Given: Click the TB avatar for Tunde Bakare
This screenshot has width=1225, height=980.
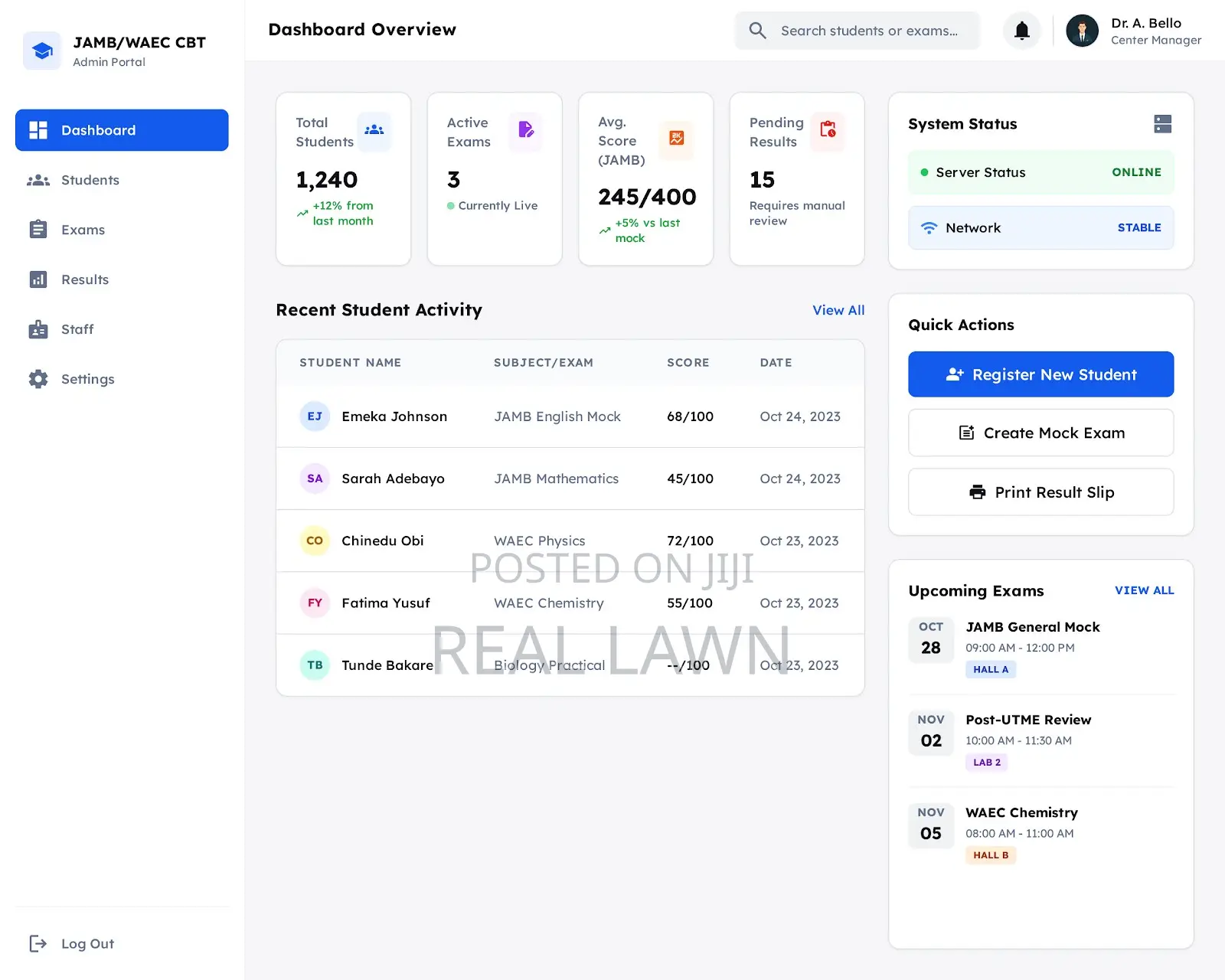Looking at the screenshot, I should click(x=315, y=665).
